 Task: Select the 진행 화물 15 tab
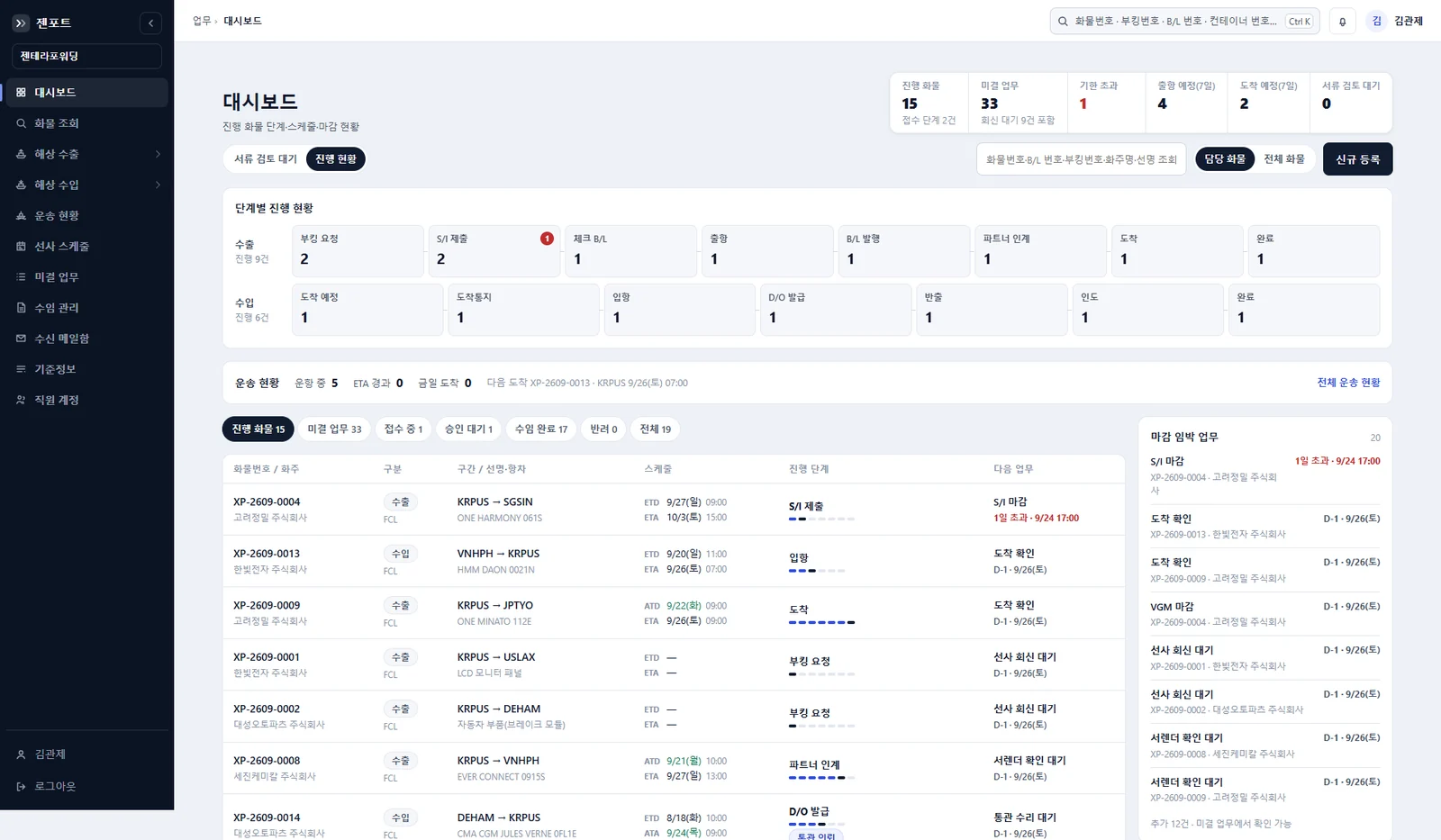[x=258, y=429]
